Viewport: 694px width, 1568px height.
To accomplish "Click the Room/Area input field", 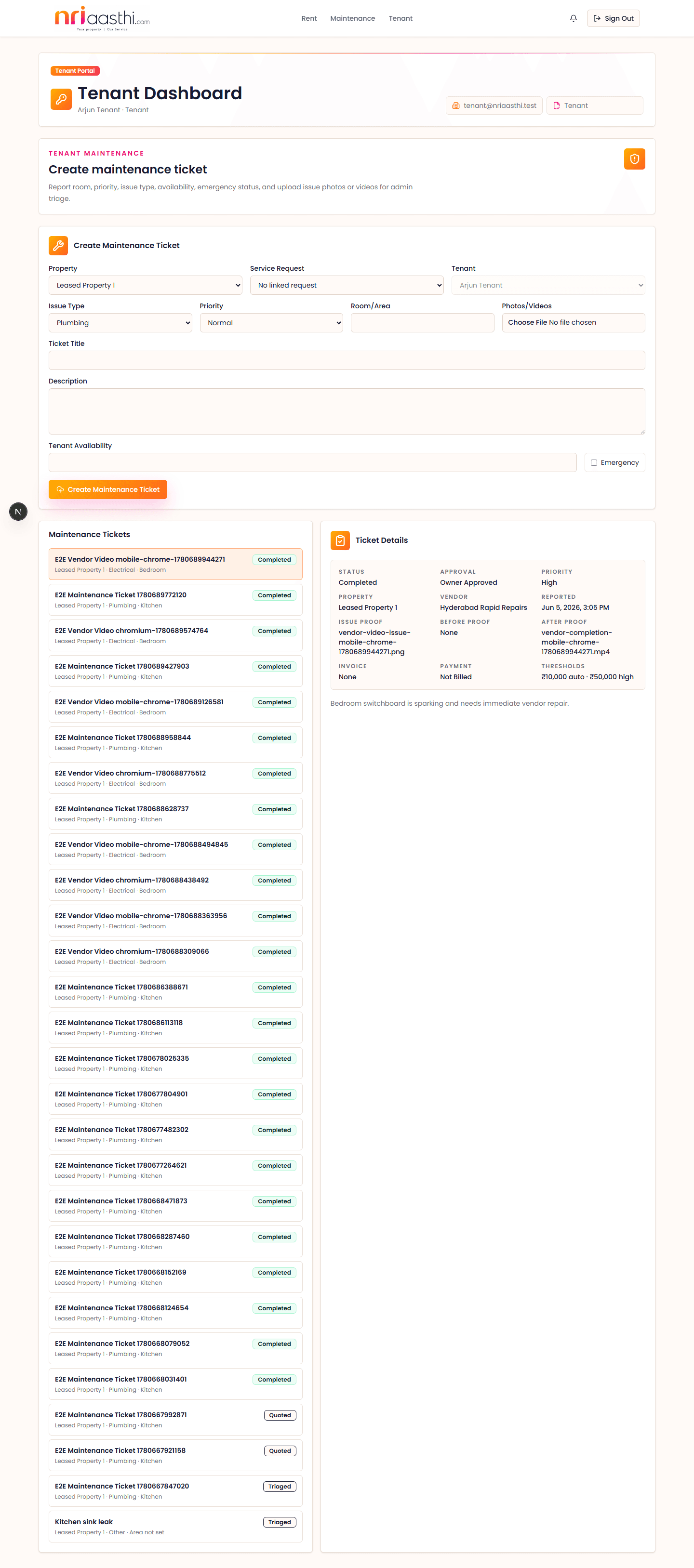I will point(423,323).
